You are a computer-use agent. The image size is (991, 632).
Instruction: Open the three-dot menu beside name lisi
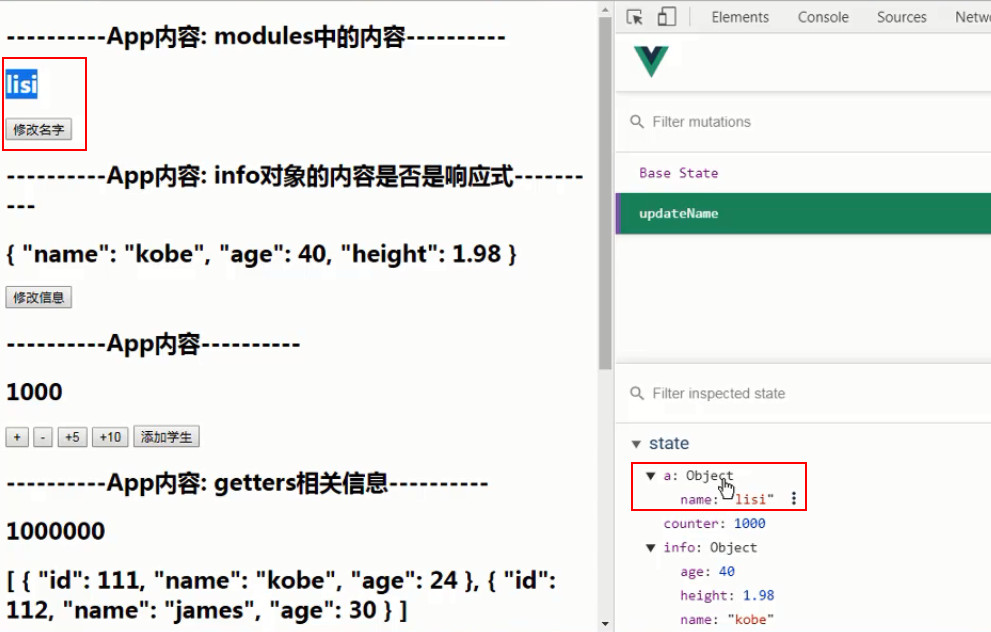(794, 499)
